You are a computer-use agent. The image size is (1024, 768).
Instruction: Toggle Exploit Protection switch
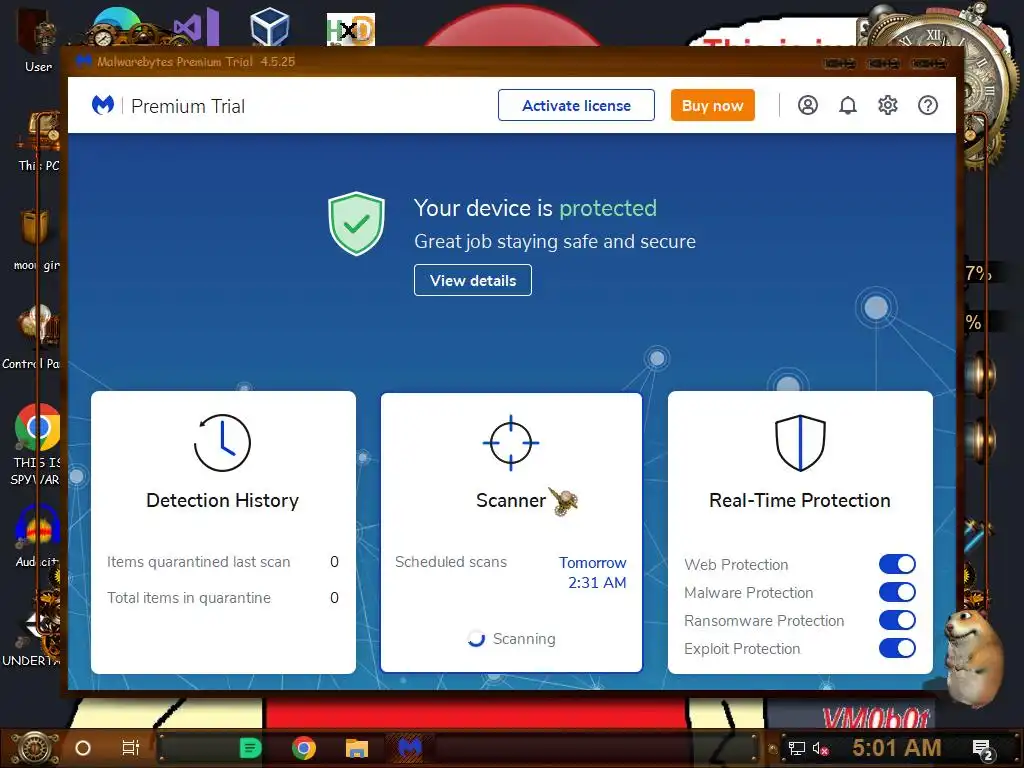tap(897, 648)
